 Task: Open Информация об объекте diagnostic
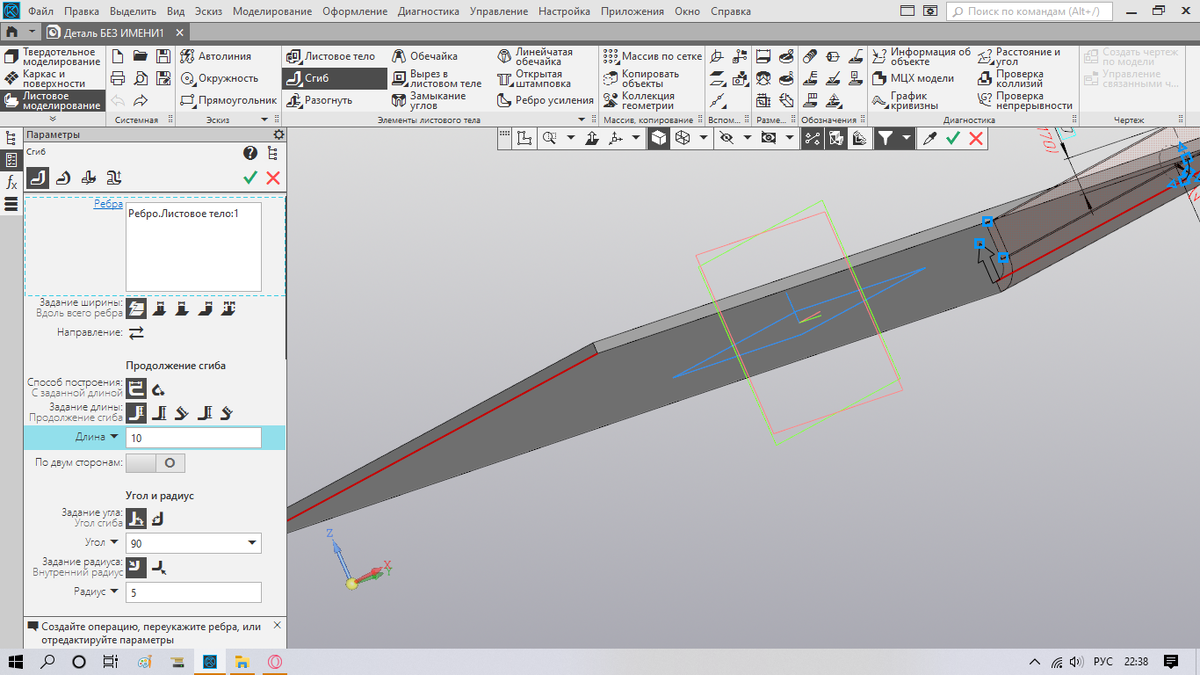(x=920, y=56)
